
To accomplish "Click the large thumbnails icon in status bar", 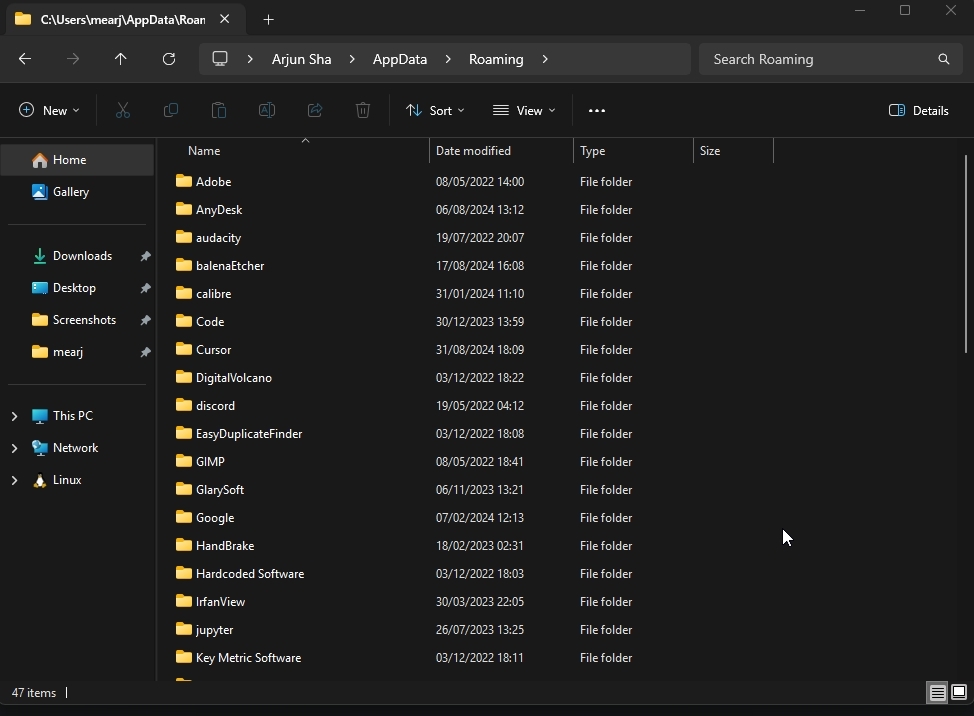I will click(x=959, y=692).
